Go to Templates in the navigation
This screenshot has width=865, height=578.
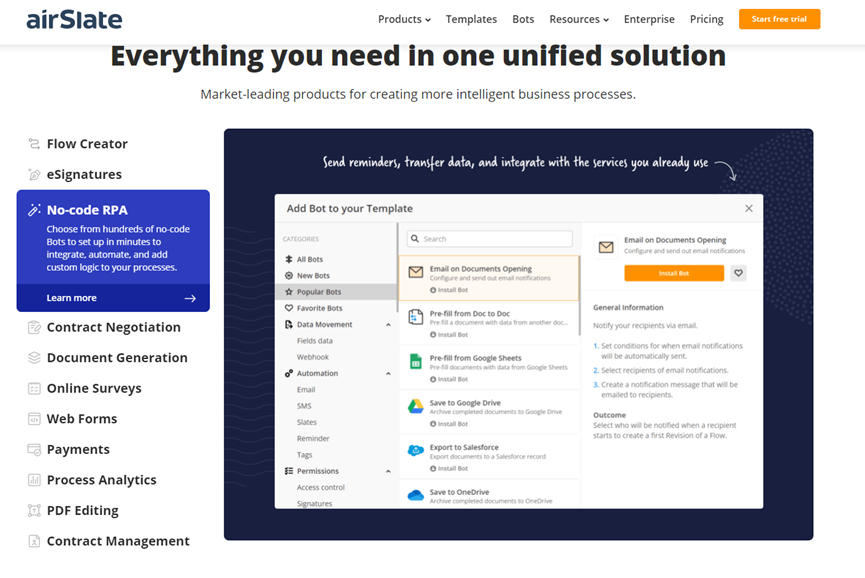point(471,19)
